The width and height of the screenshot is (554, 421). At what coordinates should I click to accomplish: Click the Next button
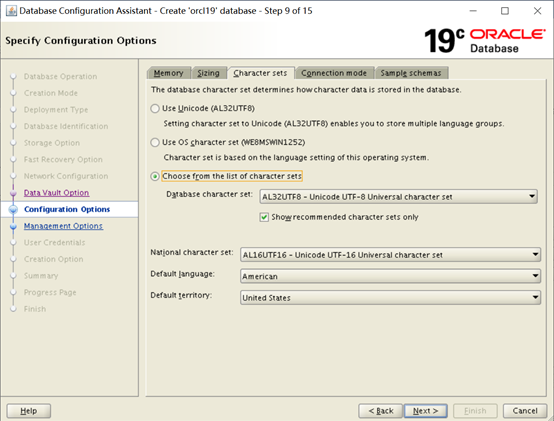[426, 411]
